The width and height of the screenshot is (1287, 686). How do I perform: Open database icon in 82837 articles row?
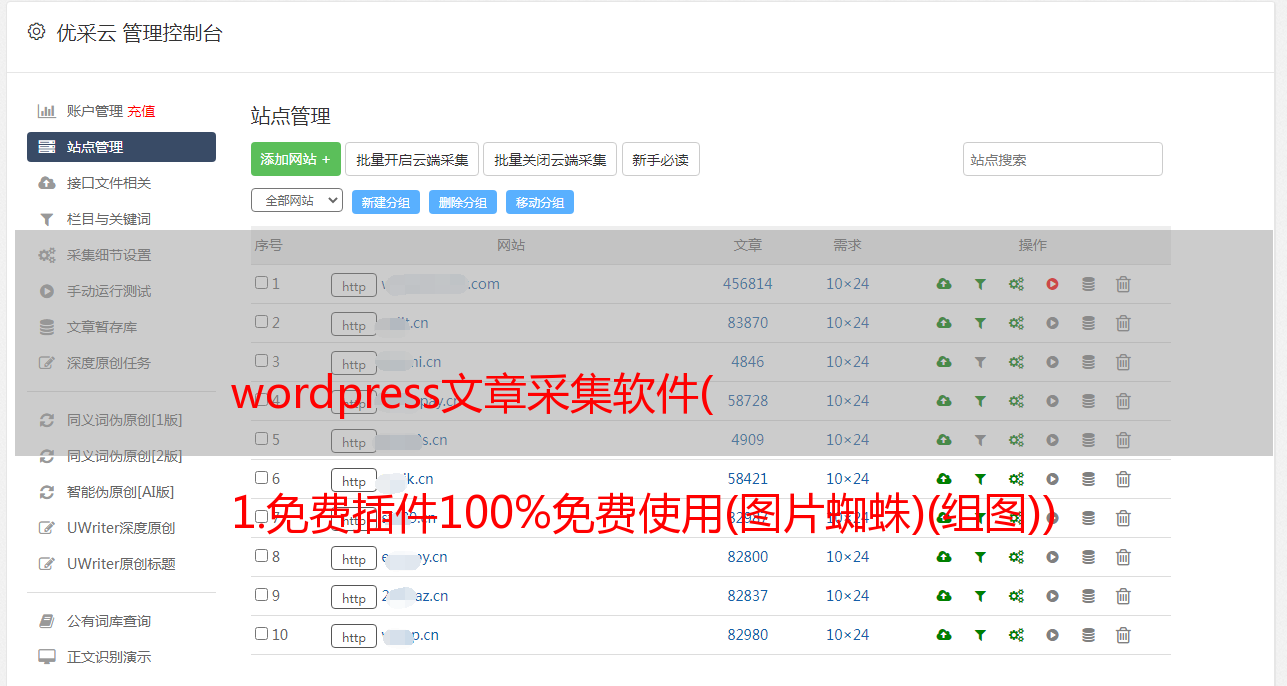point(1088,596)
